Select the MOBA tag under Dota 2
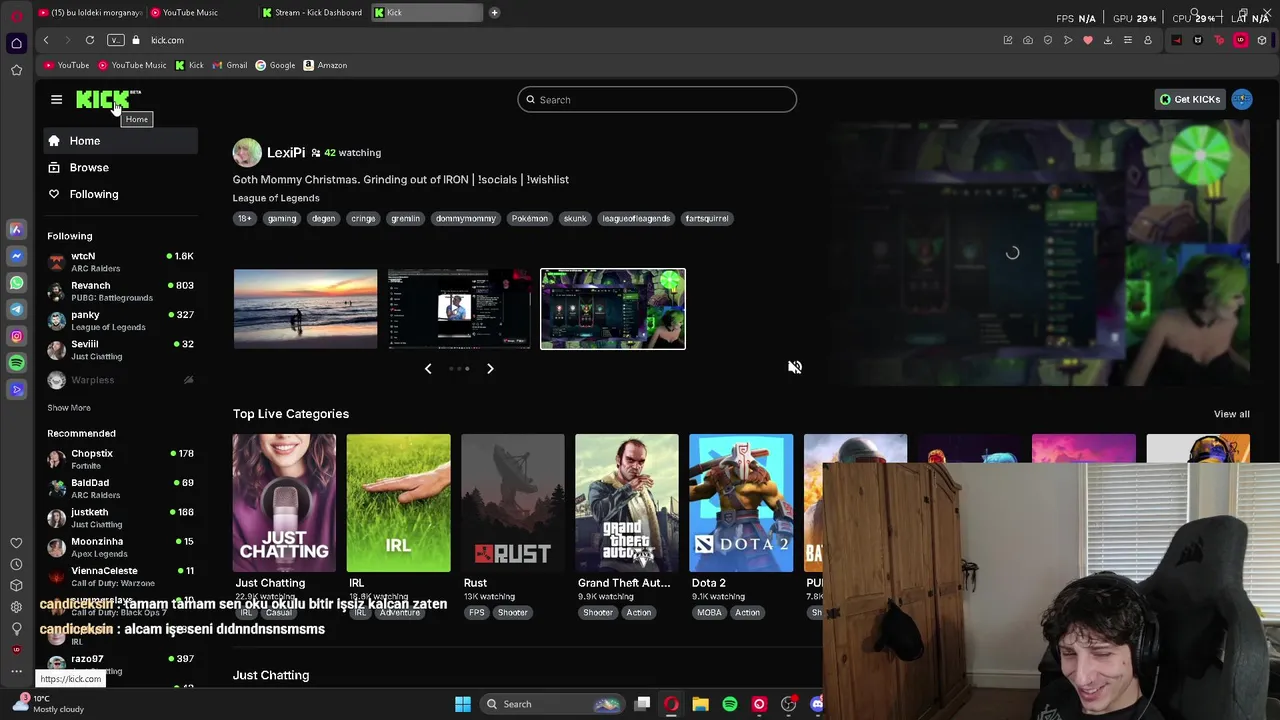Screen dimensions: 1280x720 pos(709,612)
